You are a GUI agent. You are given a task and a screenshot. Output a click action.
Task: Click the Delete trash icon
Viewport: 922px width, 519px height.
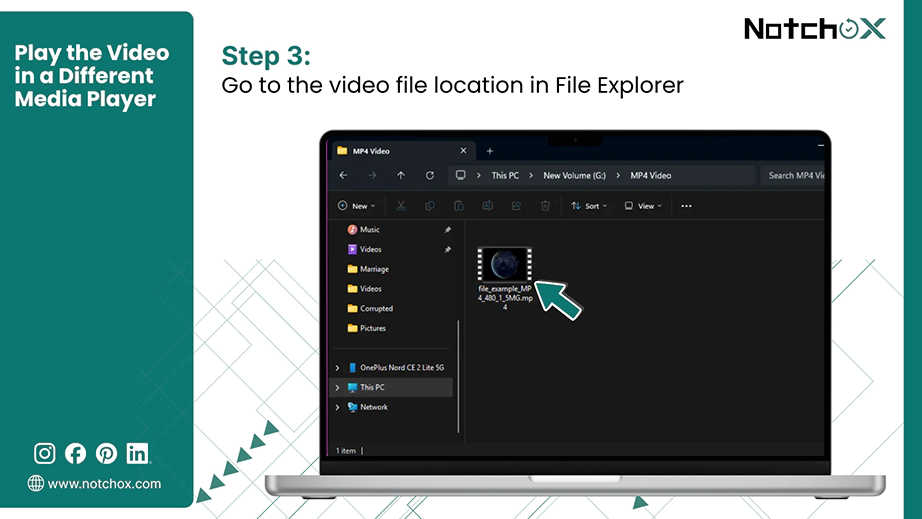[x=545, y=206]
